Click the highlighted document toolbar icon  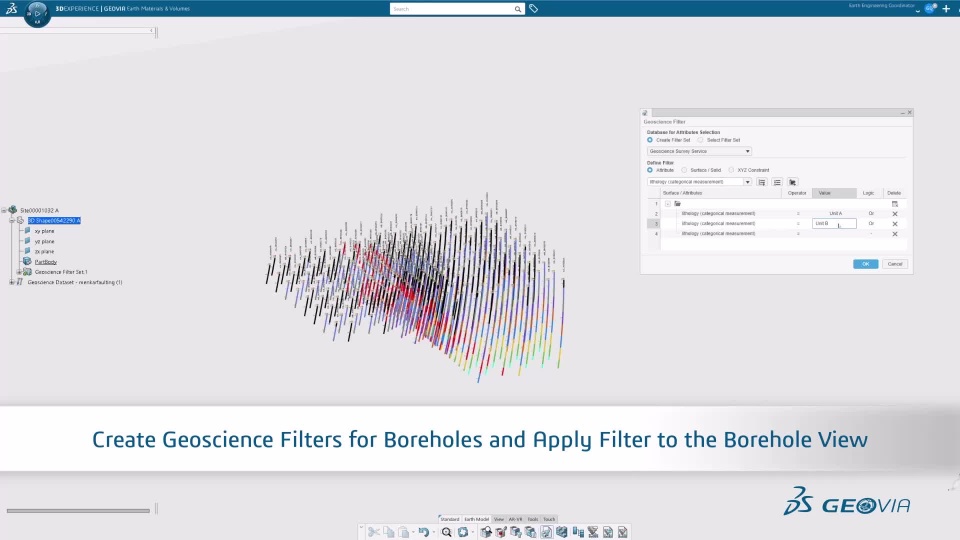coord(546,532)
